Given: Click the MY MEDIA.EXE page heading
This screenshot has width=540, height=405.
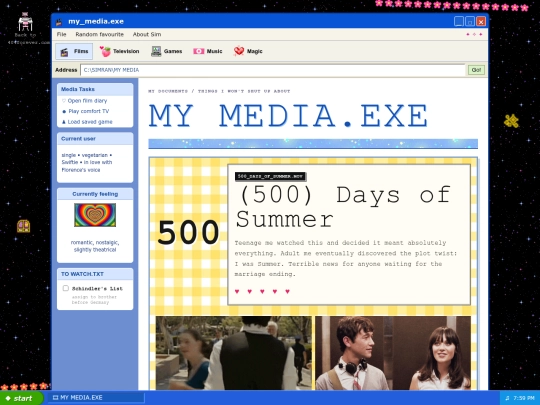Looking at the screenshot, I should 289,116.
